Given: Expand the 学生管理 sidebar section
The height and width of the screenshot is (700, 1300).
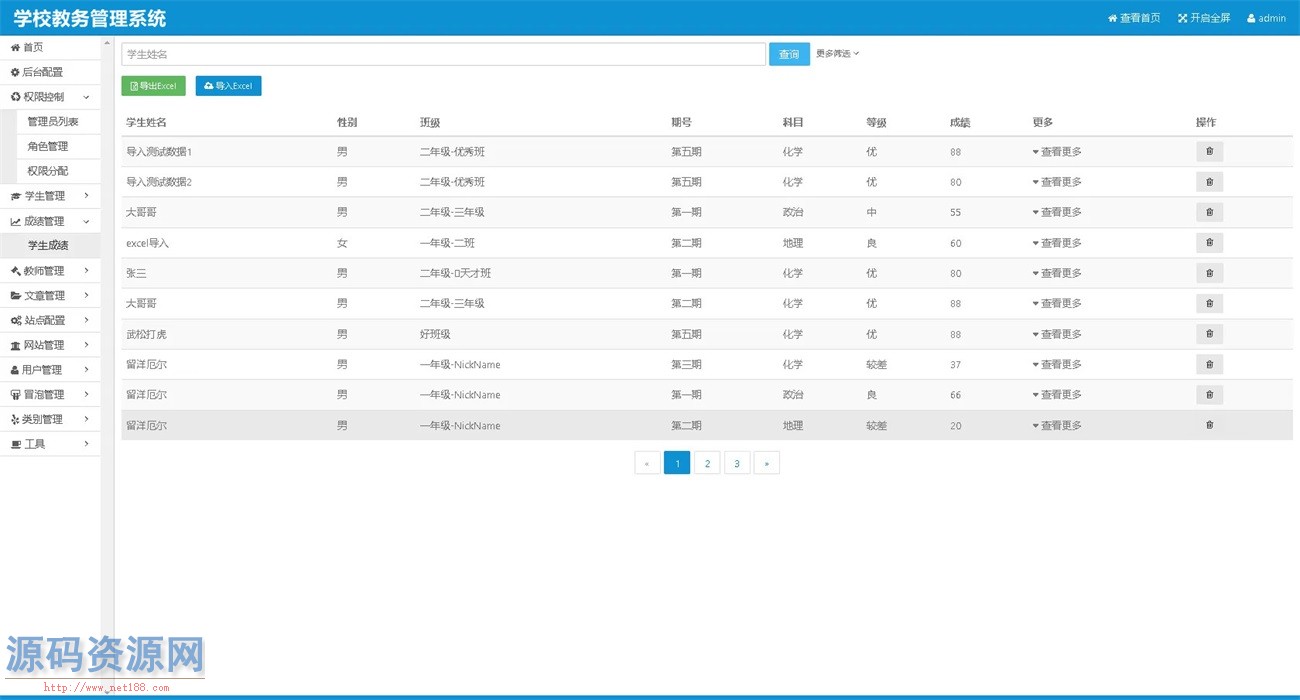Looking at the screenshot, I should pos(50,196).
